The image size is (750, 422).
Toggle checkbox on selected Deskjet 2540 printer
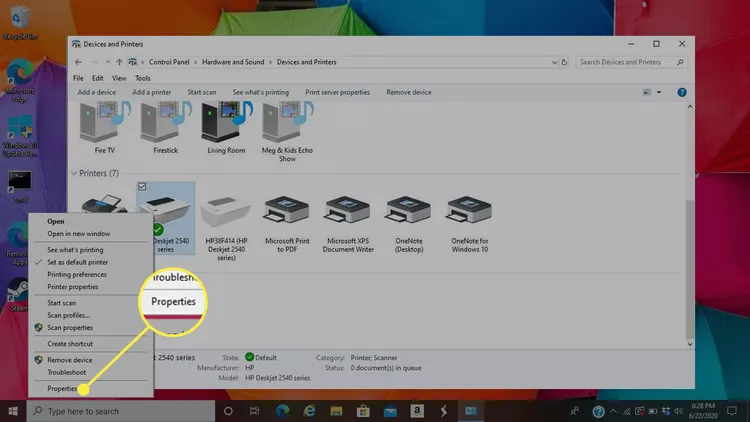(141, 187)
